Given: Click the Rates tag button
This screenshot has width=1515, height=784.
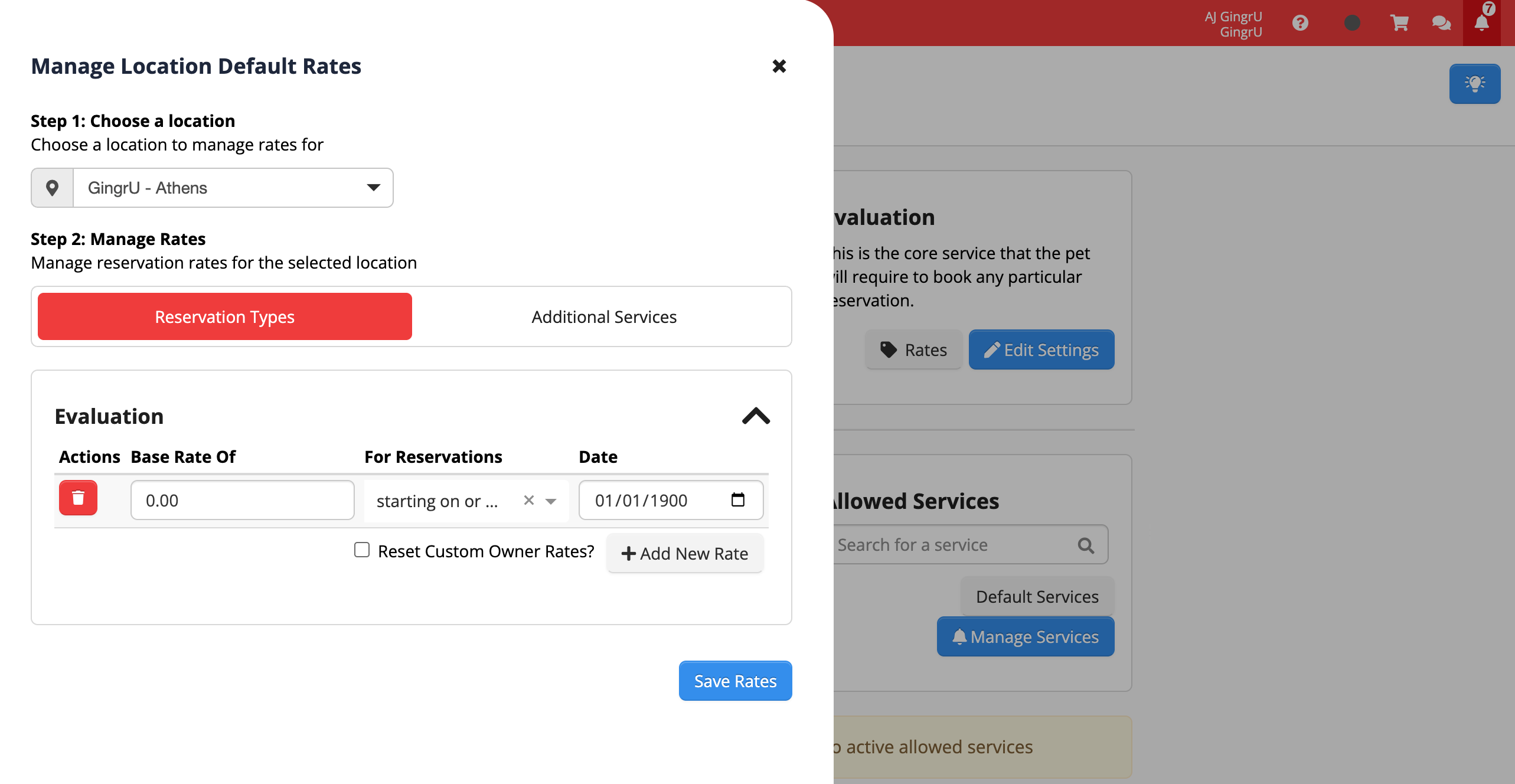Looking at the screenshot, I should pos(913,349).
